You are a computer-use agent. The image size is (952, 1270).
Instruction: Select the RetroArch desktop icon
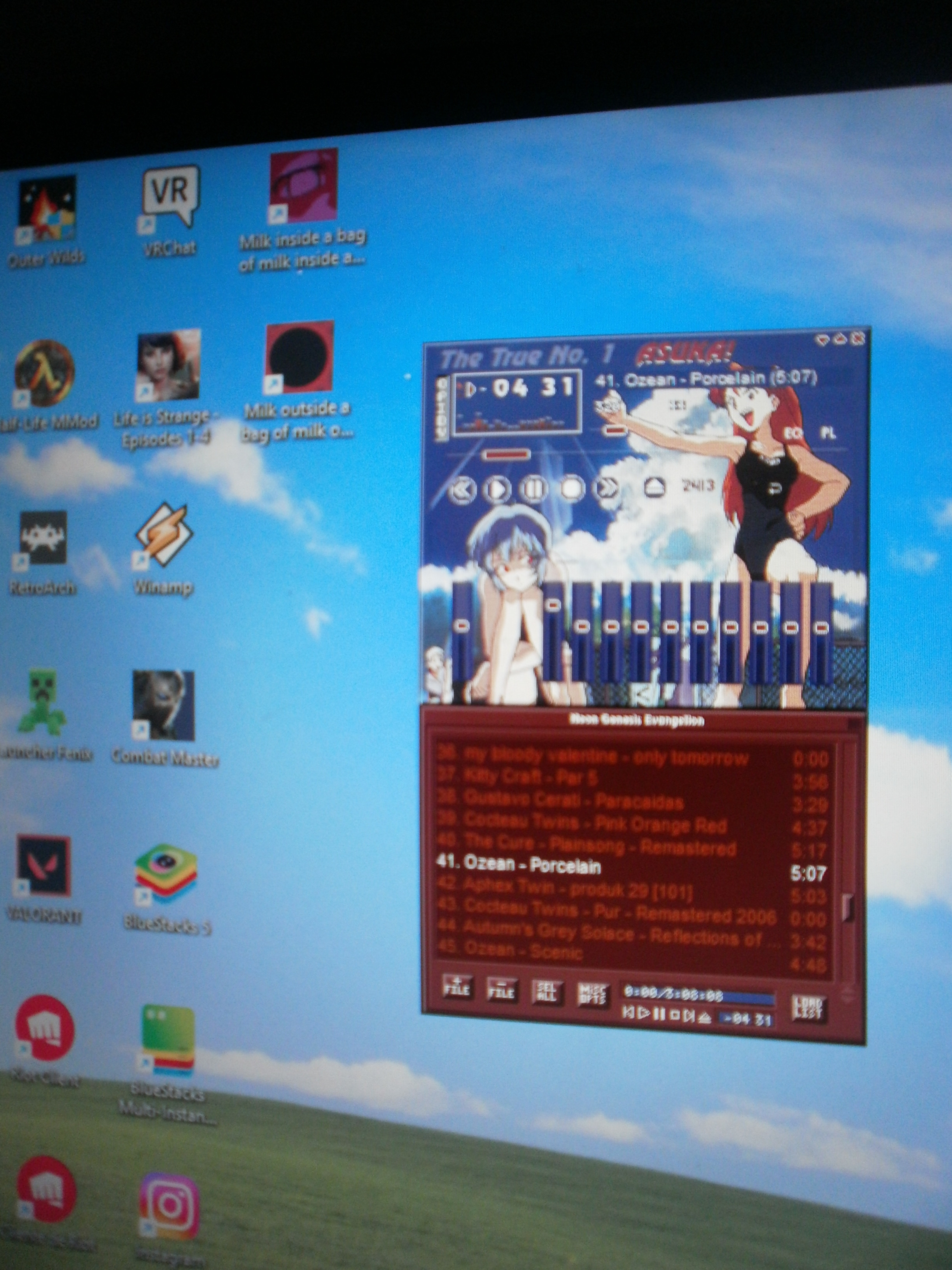(42, 553)
